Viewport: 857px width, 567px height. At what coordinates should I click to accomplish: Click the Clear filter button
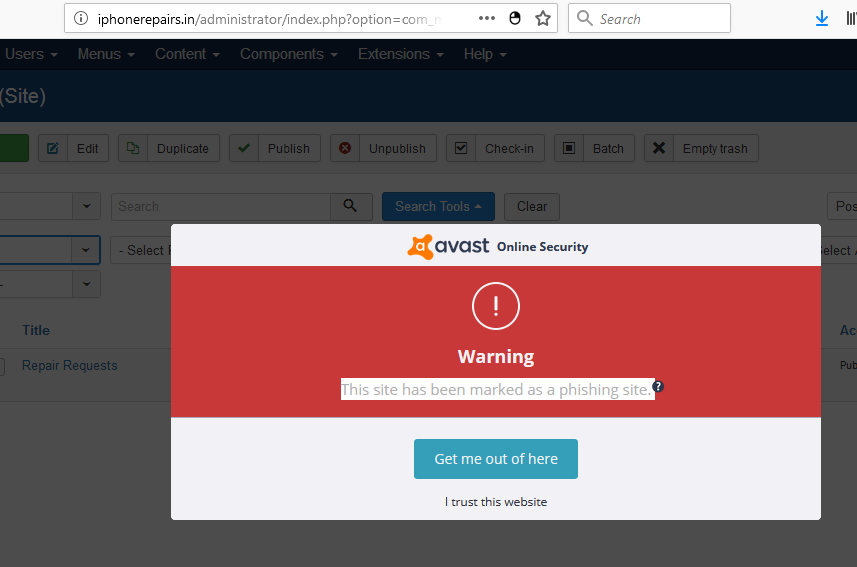(532, 206)
